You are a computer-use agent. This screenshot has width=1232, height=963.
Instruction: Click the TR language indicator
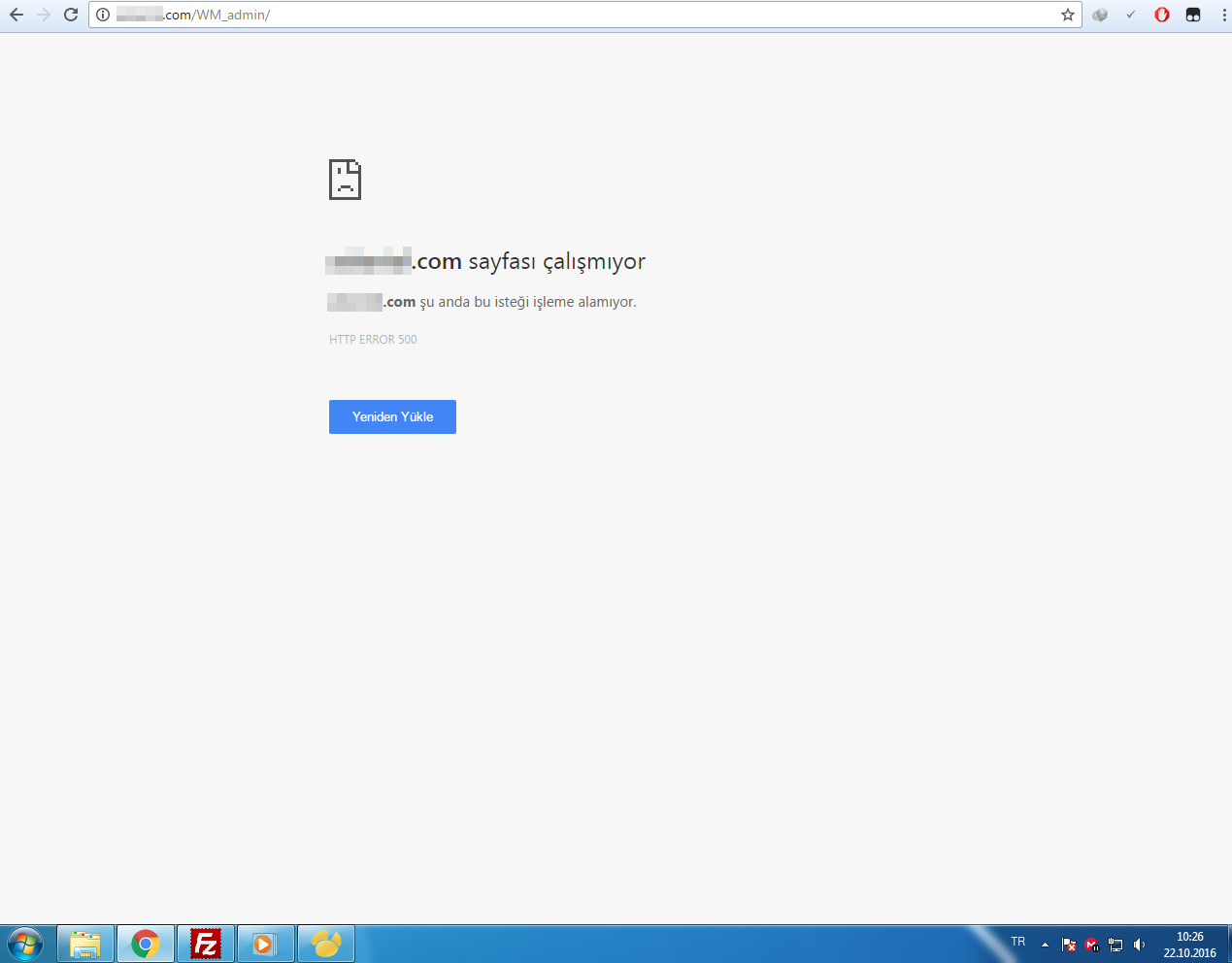click(x=1017, y=942)
